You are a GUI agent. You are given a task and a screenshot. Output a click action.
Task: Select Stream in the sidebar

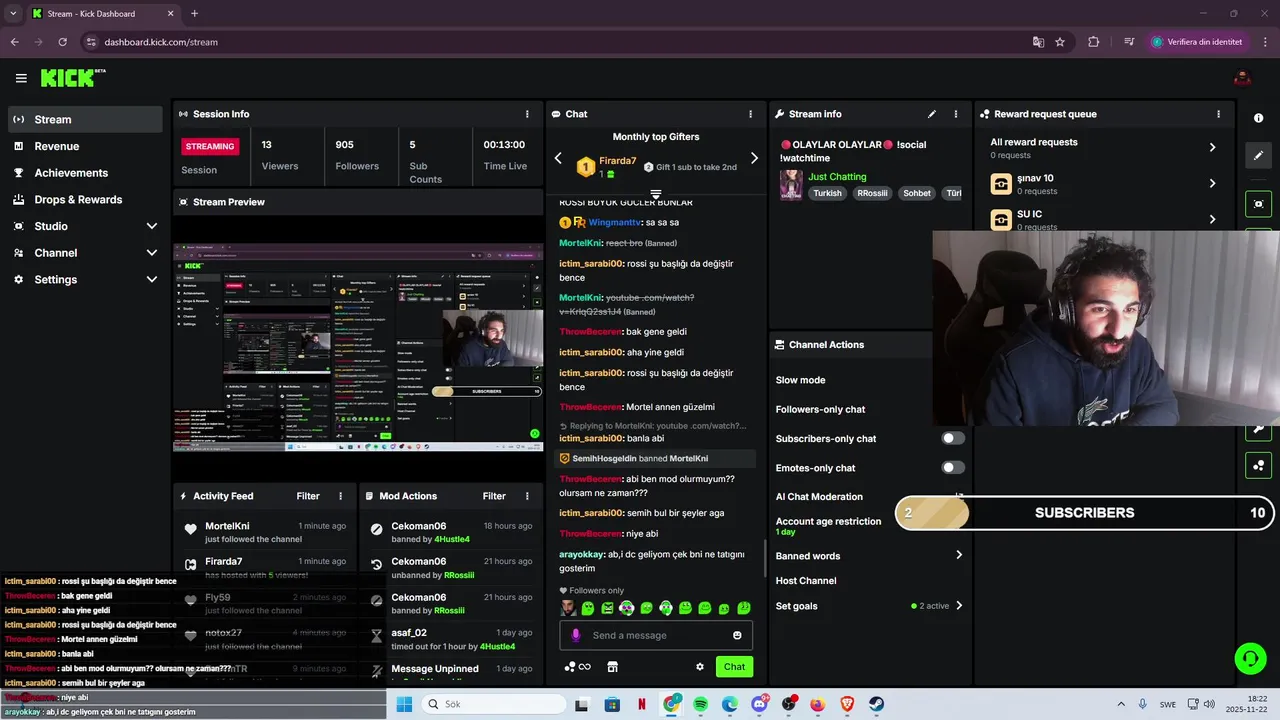pyautogui.click(x=85, y=119)
